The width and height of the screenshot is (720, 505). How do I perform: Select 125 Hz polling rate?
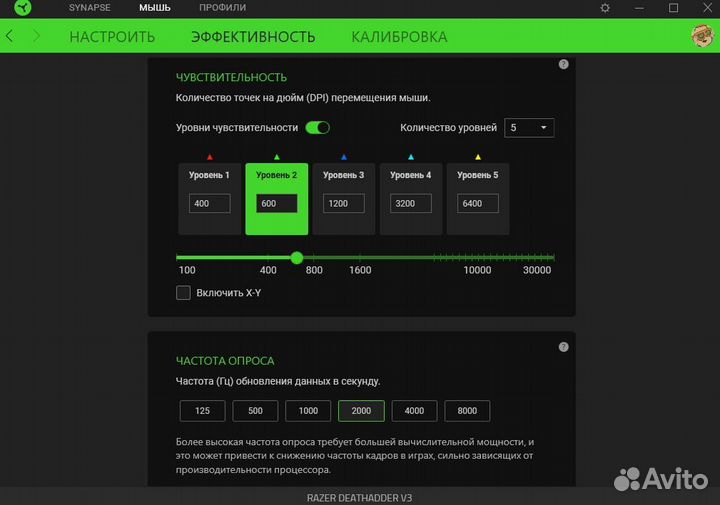point(202,411)
